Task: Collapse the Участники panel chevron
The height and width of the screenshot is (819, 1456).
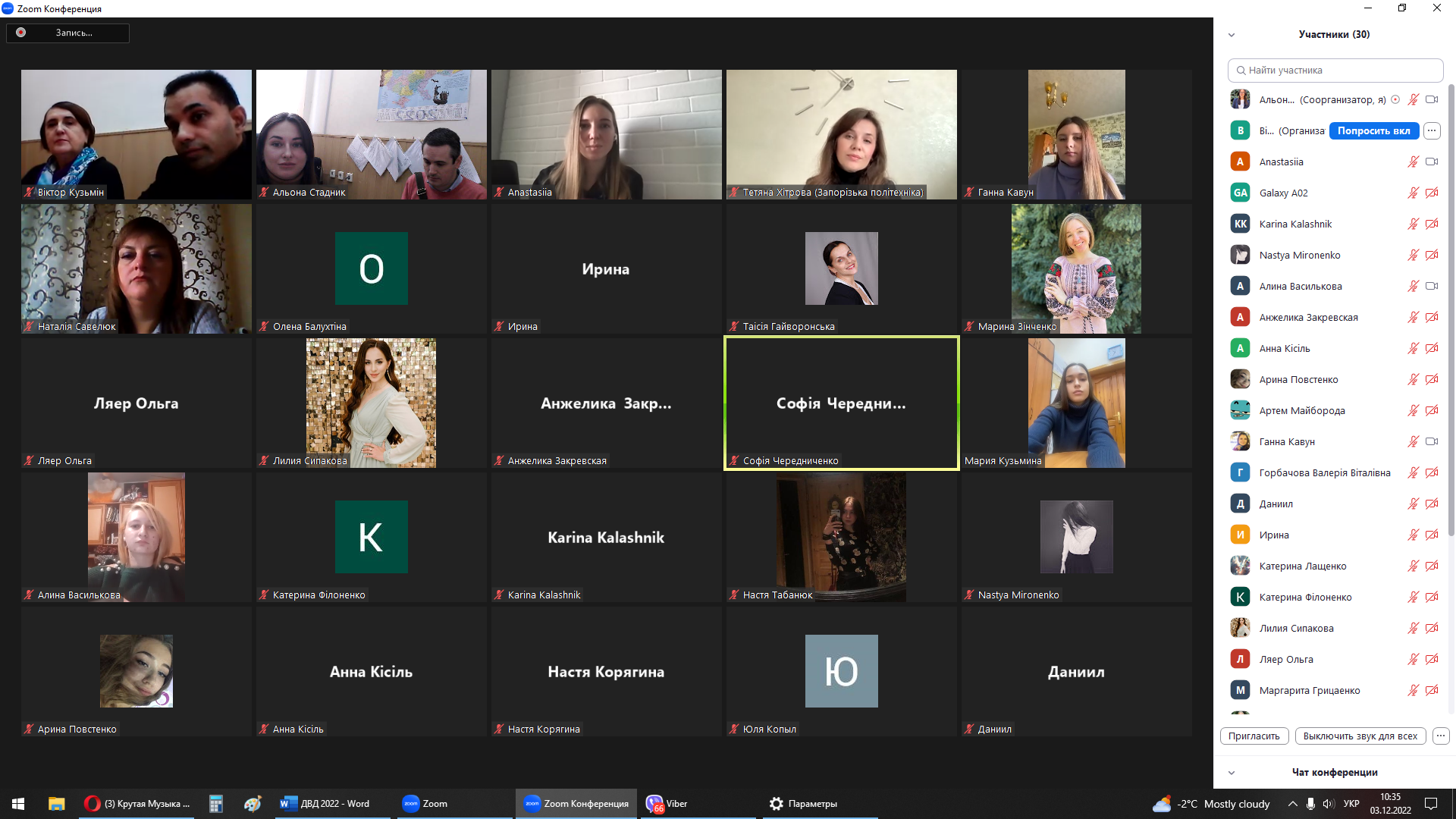Action: [x=1232, y=35]
